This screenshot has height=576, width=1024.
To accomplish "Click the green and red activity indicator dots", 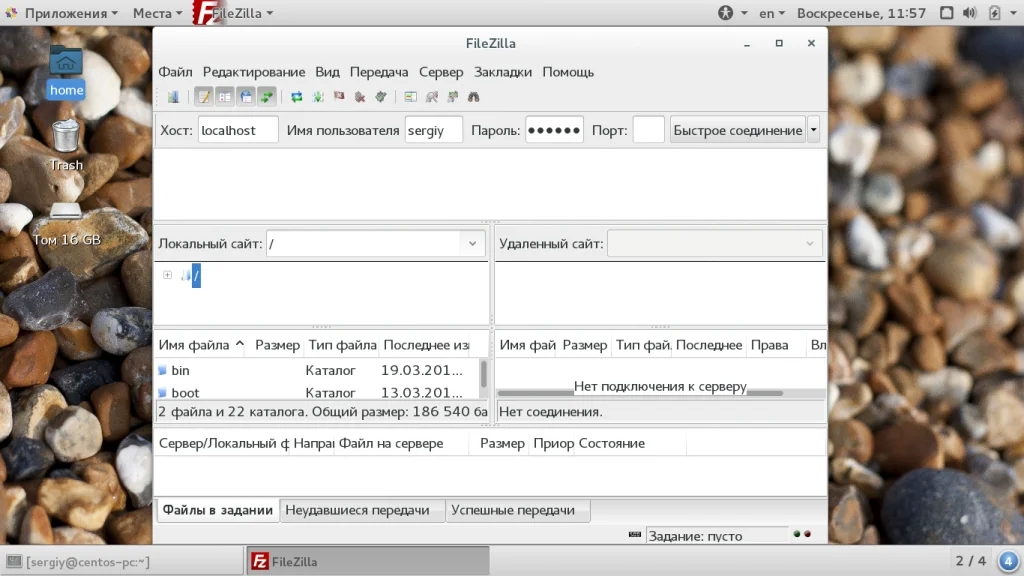I will point(802,534).
